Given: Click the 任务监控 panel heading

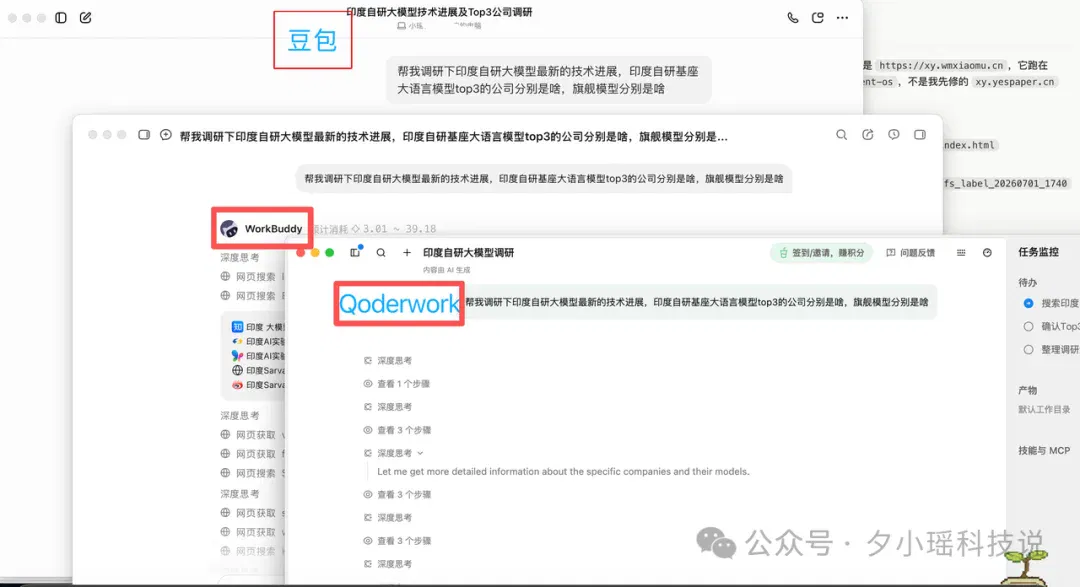Looking at the screenshot, I should pyautogui.click(x=1039, y=252).
